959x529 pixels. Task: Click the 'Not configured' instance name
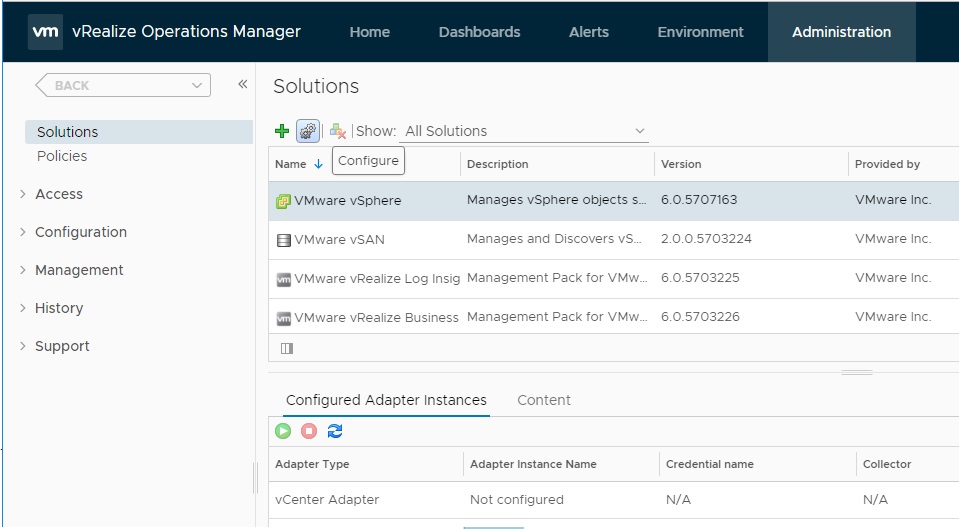516,500
